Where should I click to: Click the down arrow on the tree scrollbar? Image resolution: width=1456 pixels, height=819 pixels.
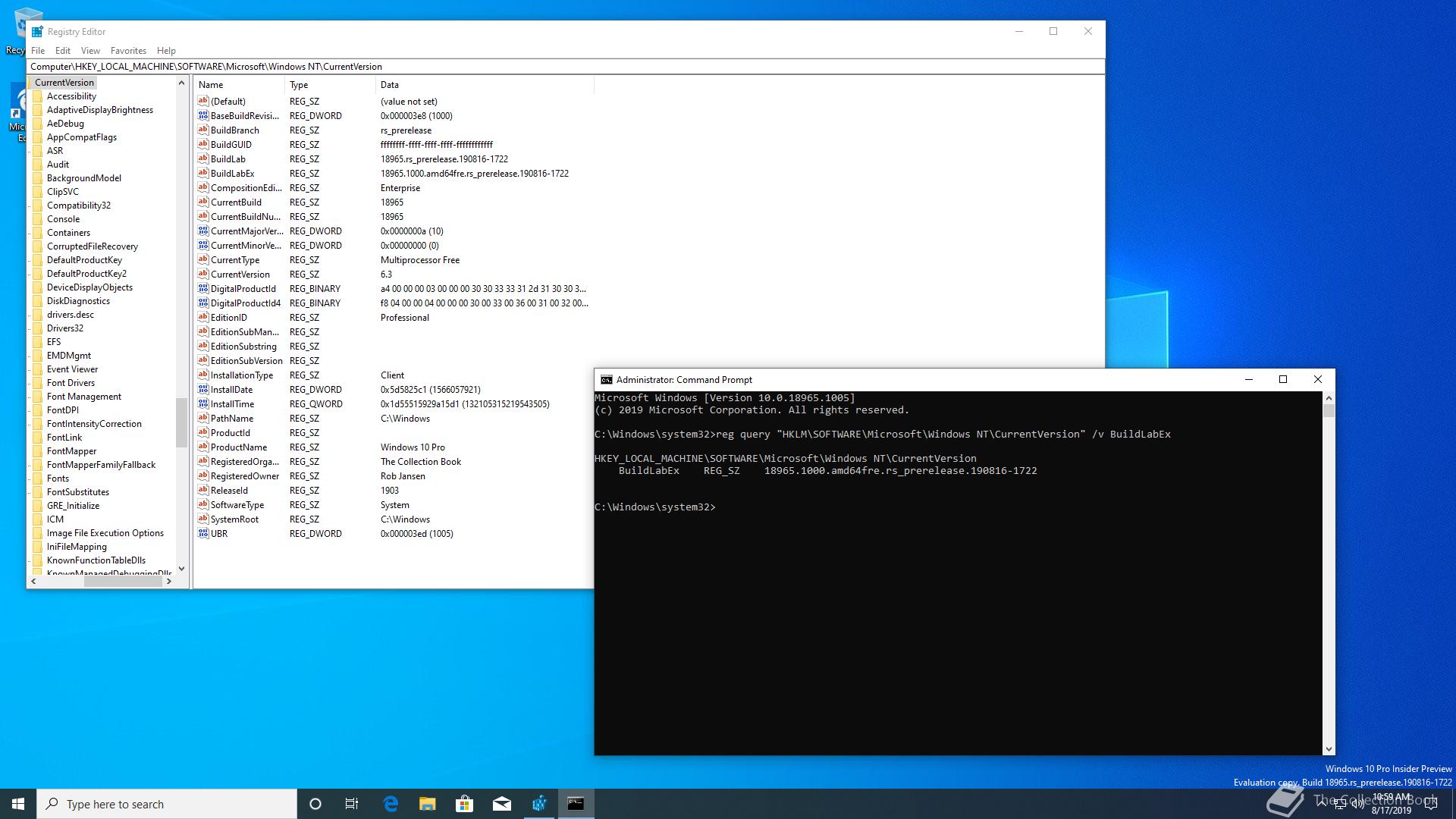[182, 568]
